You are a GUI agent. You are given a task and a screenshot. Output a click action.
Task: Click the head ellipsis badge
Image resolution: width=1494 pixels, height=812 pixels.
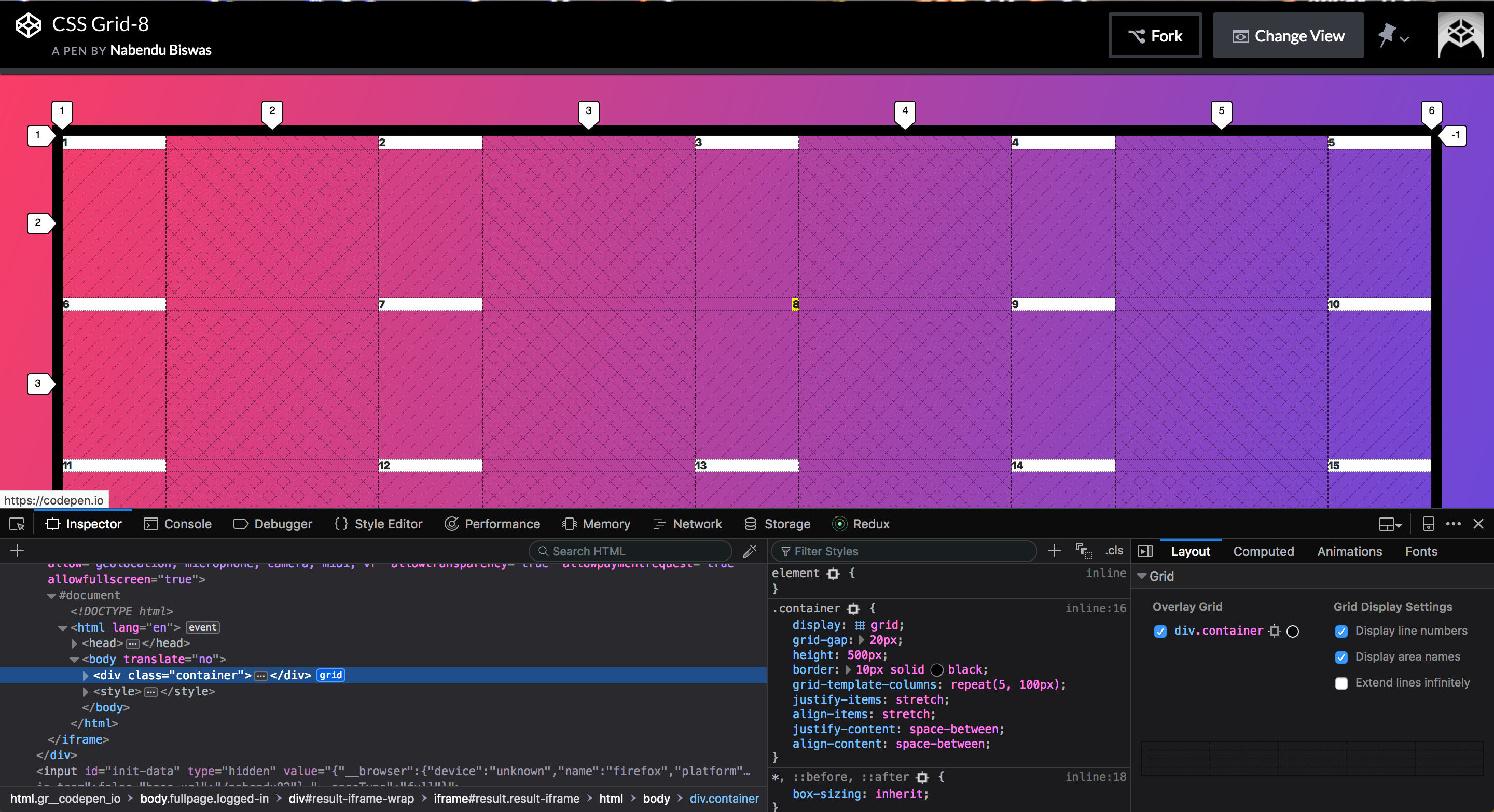133,643
